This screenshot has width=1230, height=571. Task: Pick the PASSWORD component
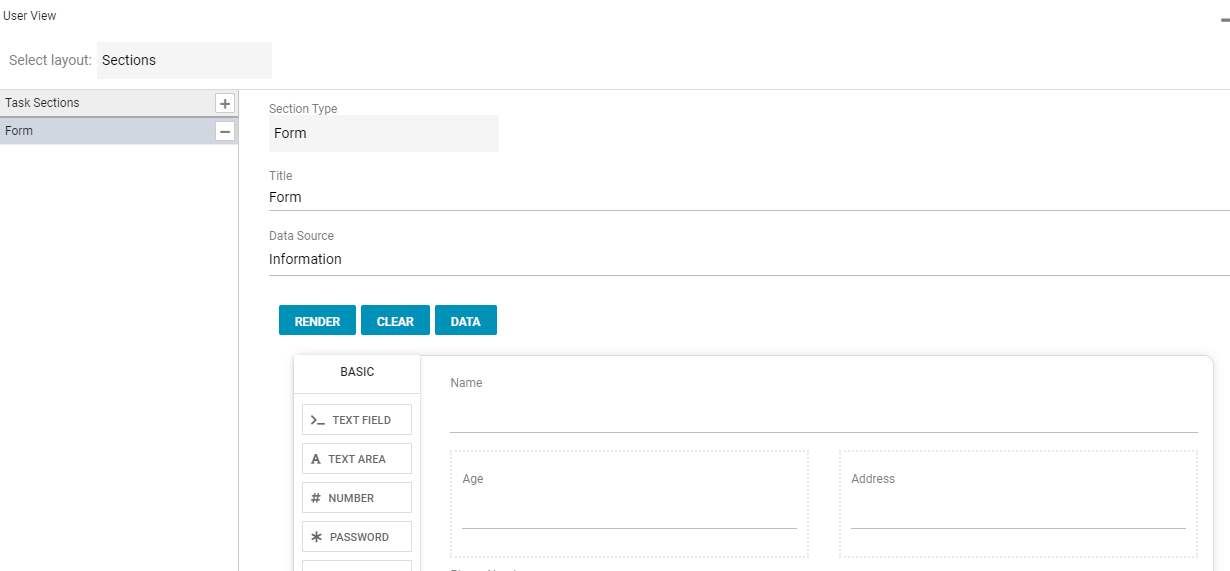tap(357, 537)
